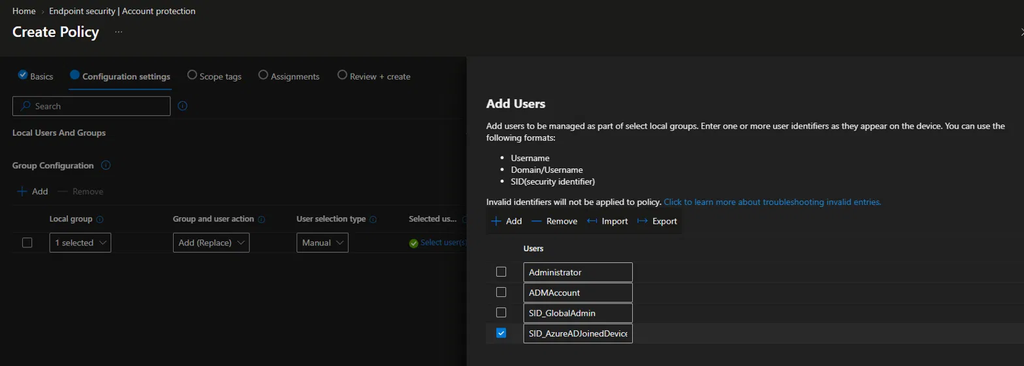1024x366 pixels.
Task: Click the Administrator user text field
Action: (x=578, y=272)
